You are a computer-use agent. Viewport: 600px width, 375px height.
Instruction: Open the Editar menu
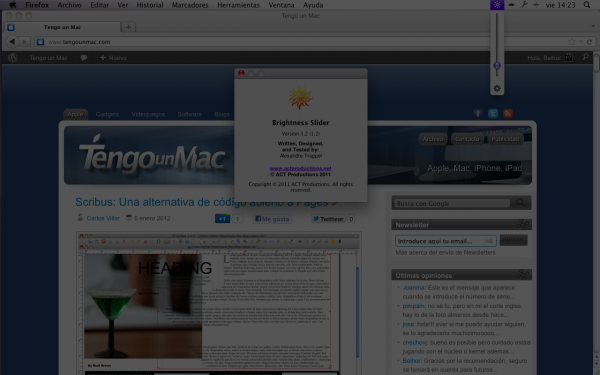pos(99,5)
